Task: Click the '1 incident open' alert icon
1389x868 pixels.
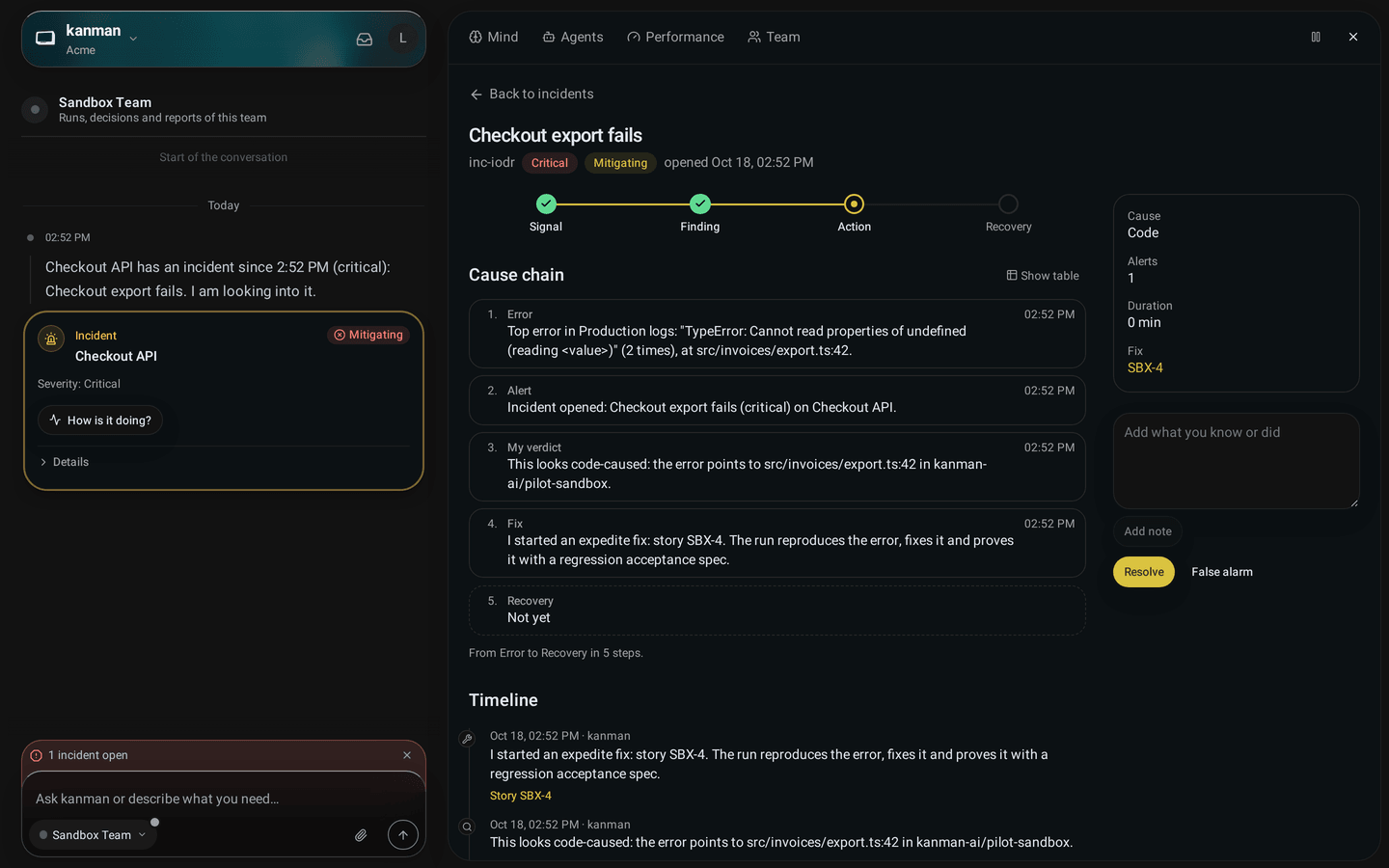Action: (x=37, y=755)
